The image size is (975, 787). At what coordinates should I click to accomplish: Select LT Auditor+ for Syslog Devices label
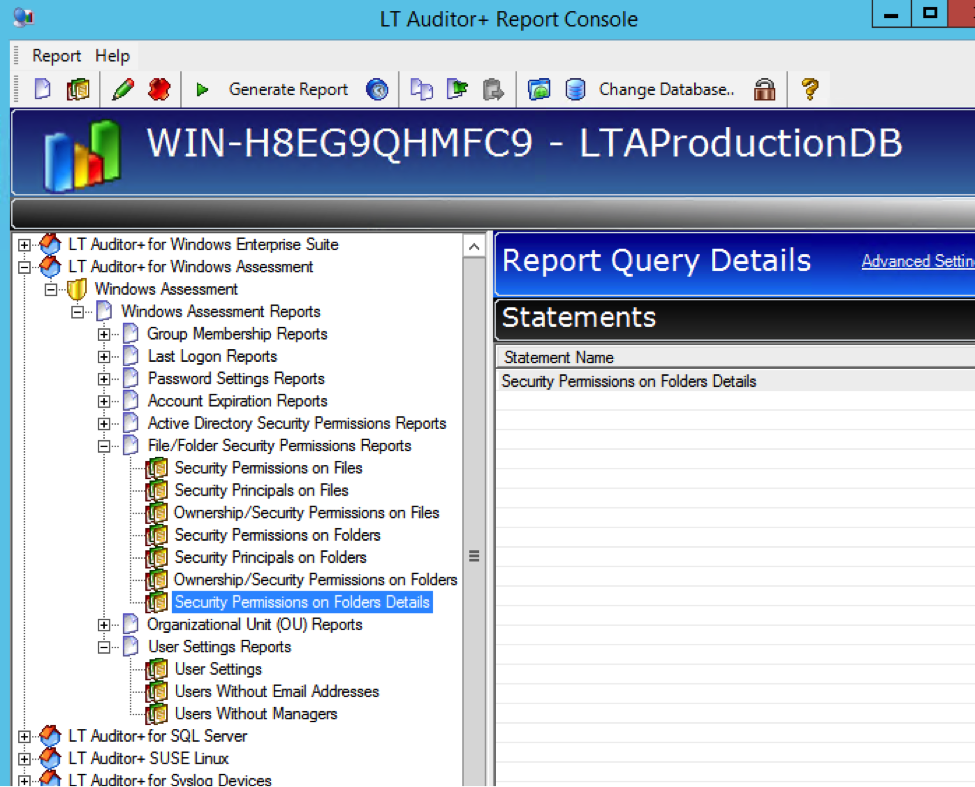pos(170,780)
